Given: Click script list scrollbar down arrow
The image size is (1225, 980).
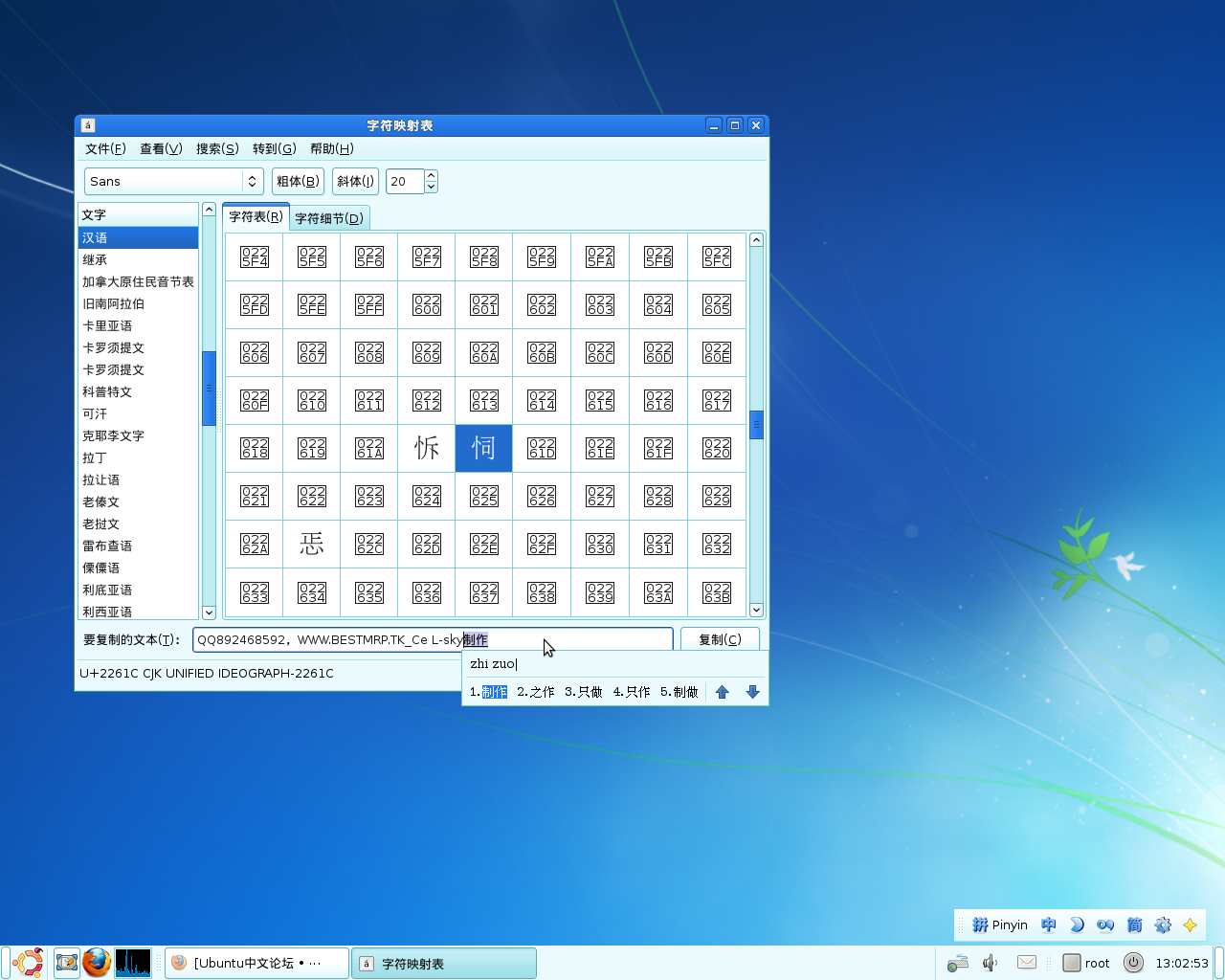Looking at the screenshot, I should pos(209,612).
